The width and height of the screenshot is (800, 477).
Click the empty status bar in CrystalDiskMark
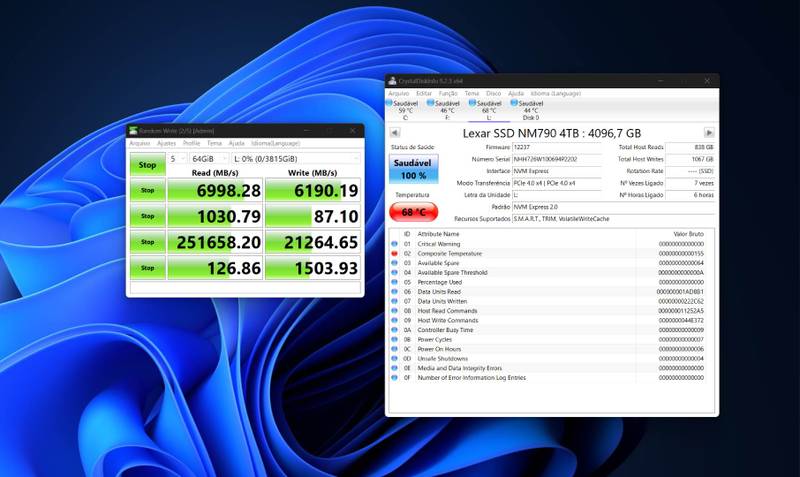245,288
